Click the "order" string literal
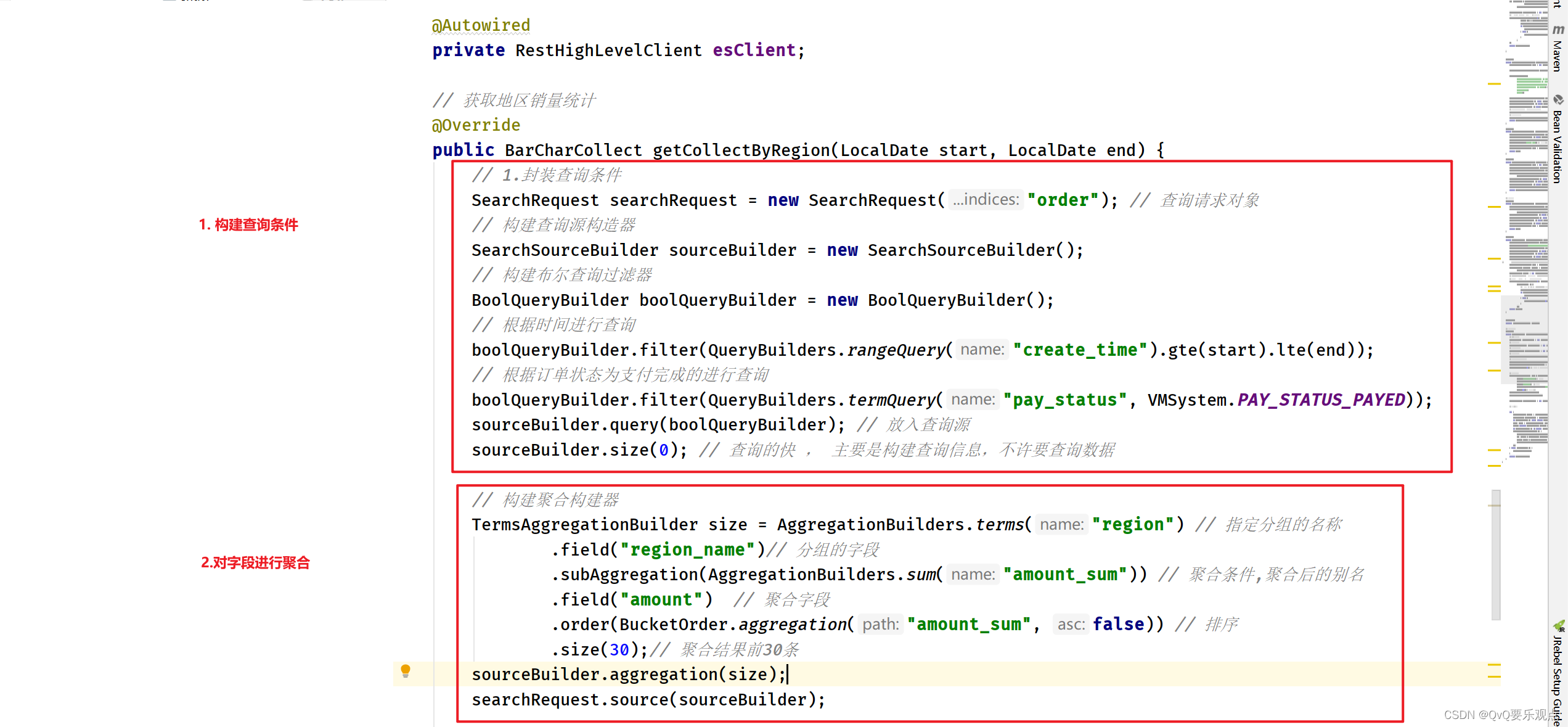This screenshot has height=727, width=1568. pos(1063,200)
